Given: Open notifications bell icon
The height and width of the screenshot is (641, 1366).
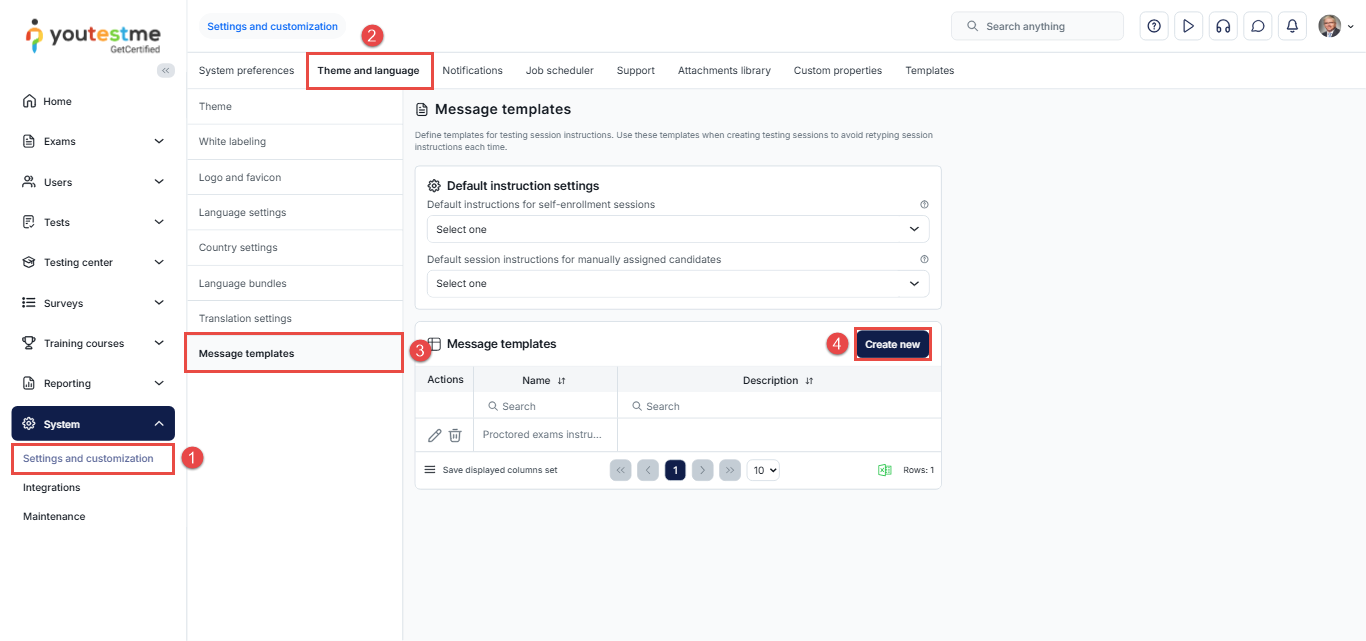Looking at the screenshot, I should [1292, 26].
